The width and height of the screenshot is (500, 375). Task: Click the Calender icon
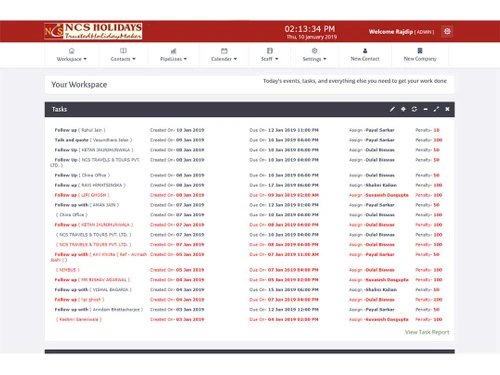(224, 51)
